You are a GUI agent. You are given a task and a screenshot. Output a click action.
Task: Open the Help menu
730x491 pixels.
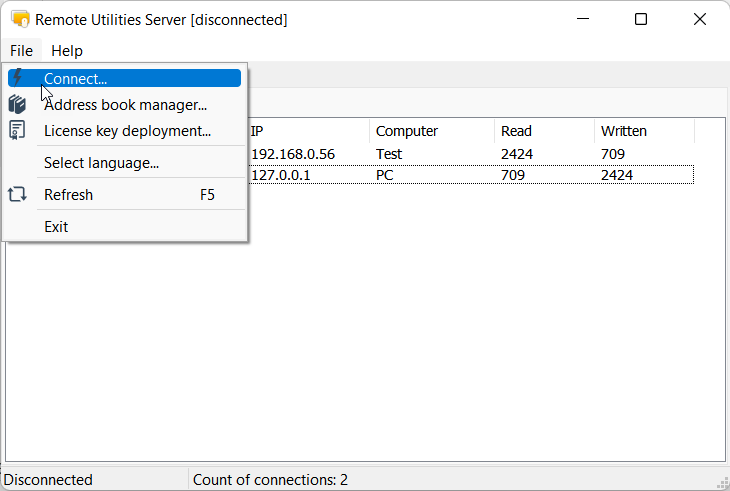[x=67, y=50]
